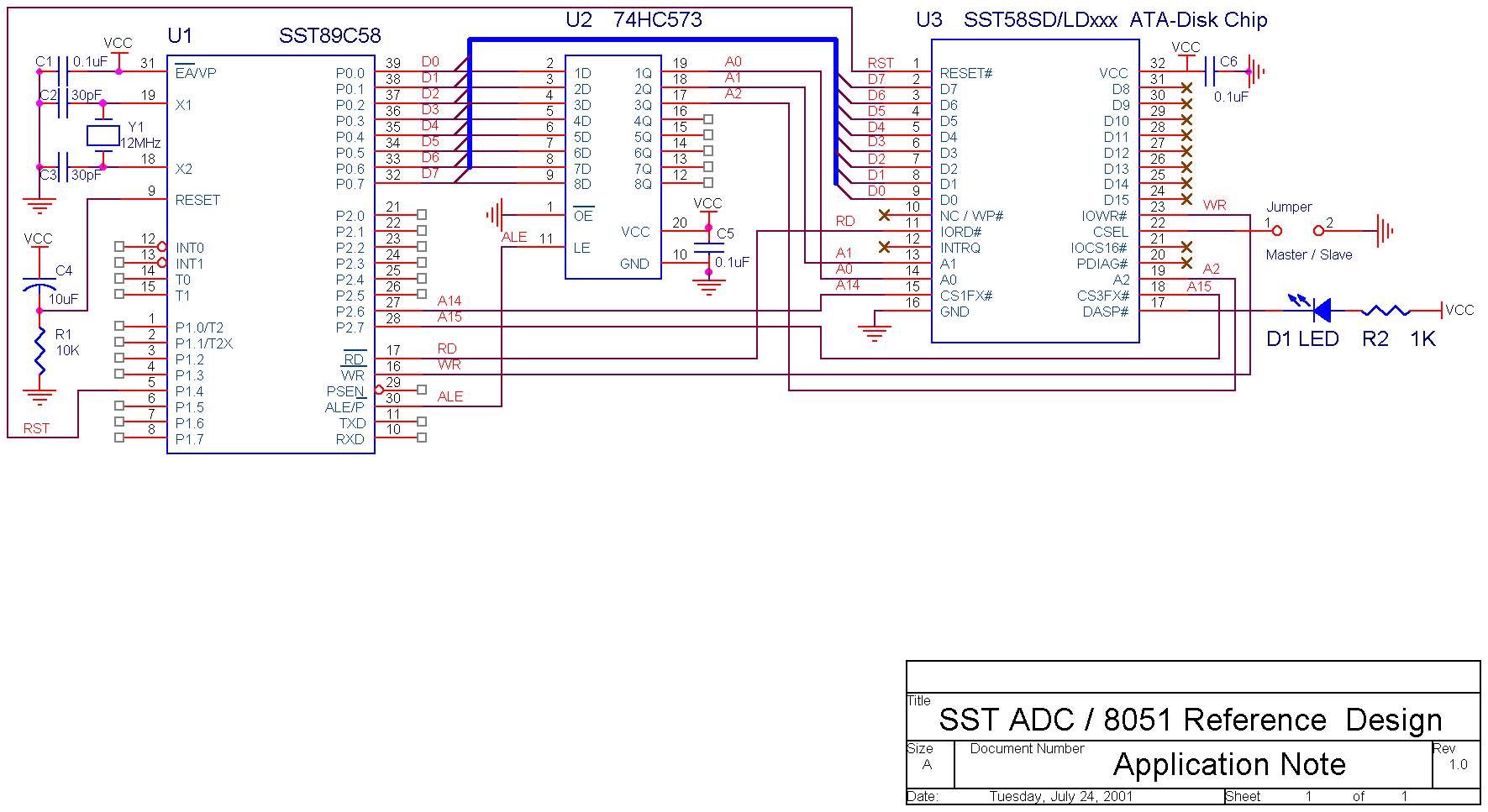Select the R1 10K resistor symbol

pos(39,350)
